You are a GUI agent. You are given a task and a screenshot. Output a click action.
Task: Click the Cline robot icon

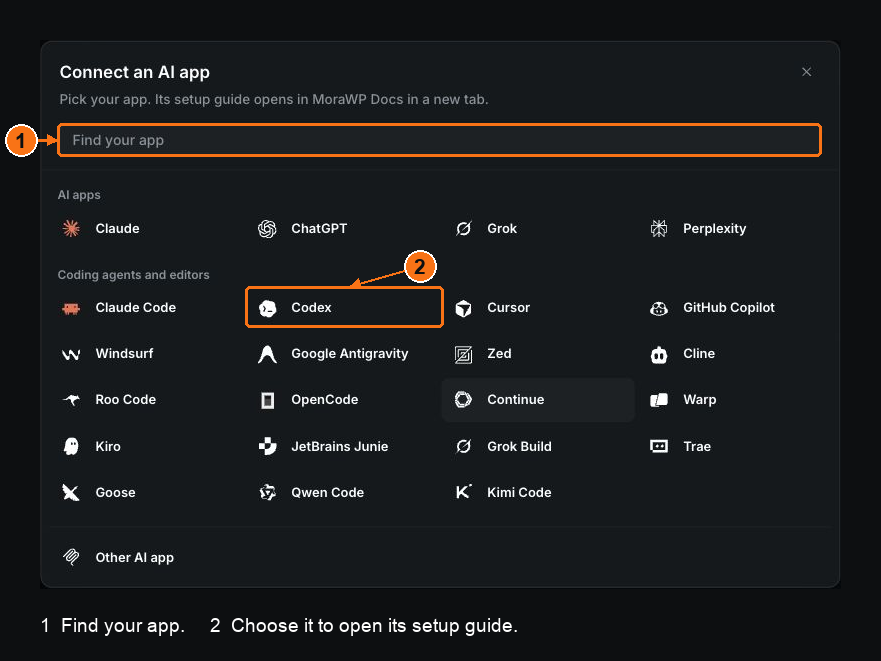pyautogui.click(x=659, y=354)
